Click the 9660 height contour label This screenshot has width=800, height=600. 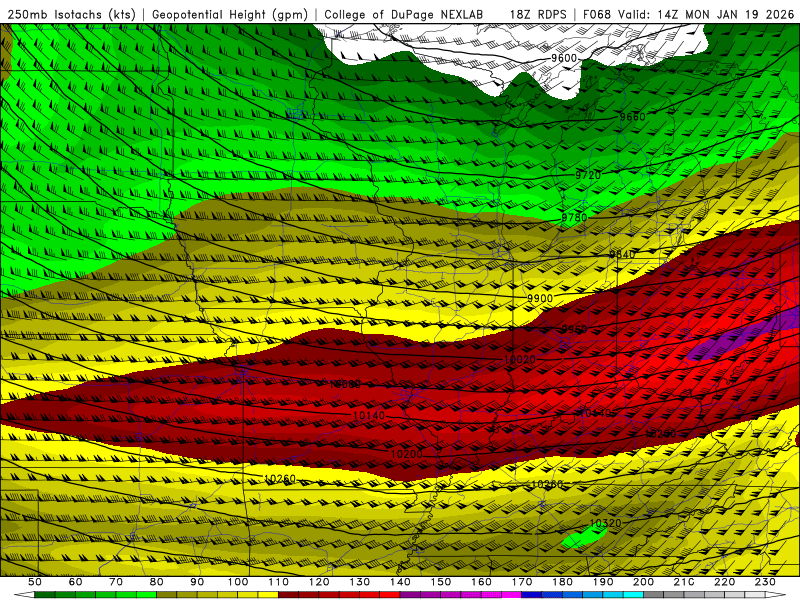click(633, 117)
